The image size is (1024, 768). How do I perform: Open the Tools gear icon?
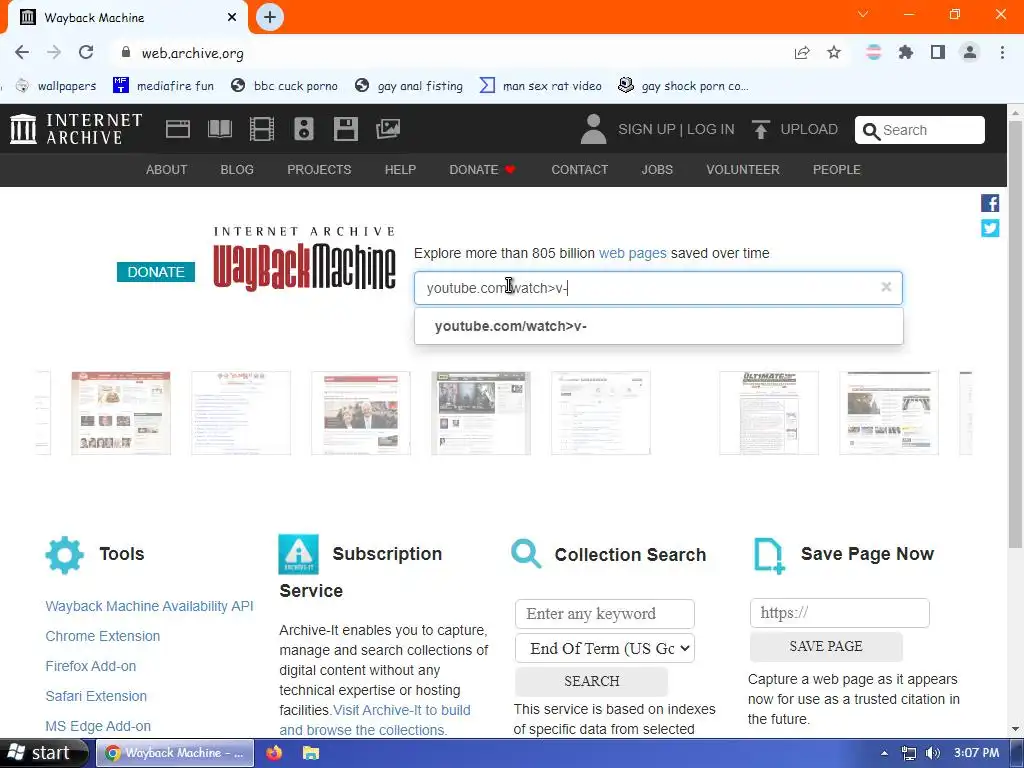(65, 555)
